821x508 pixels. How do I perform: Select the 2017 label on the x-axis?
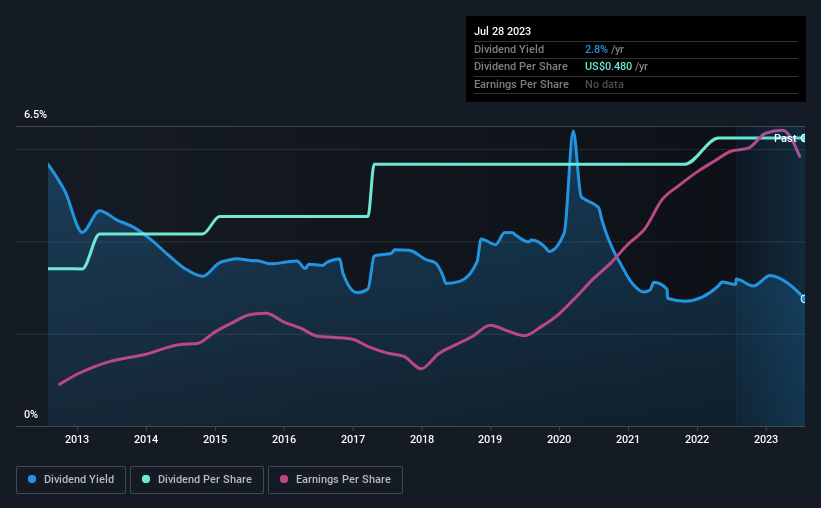point(353,439)
